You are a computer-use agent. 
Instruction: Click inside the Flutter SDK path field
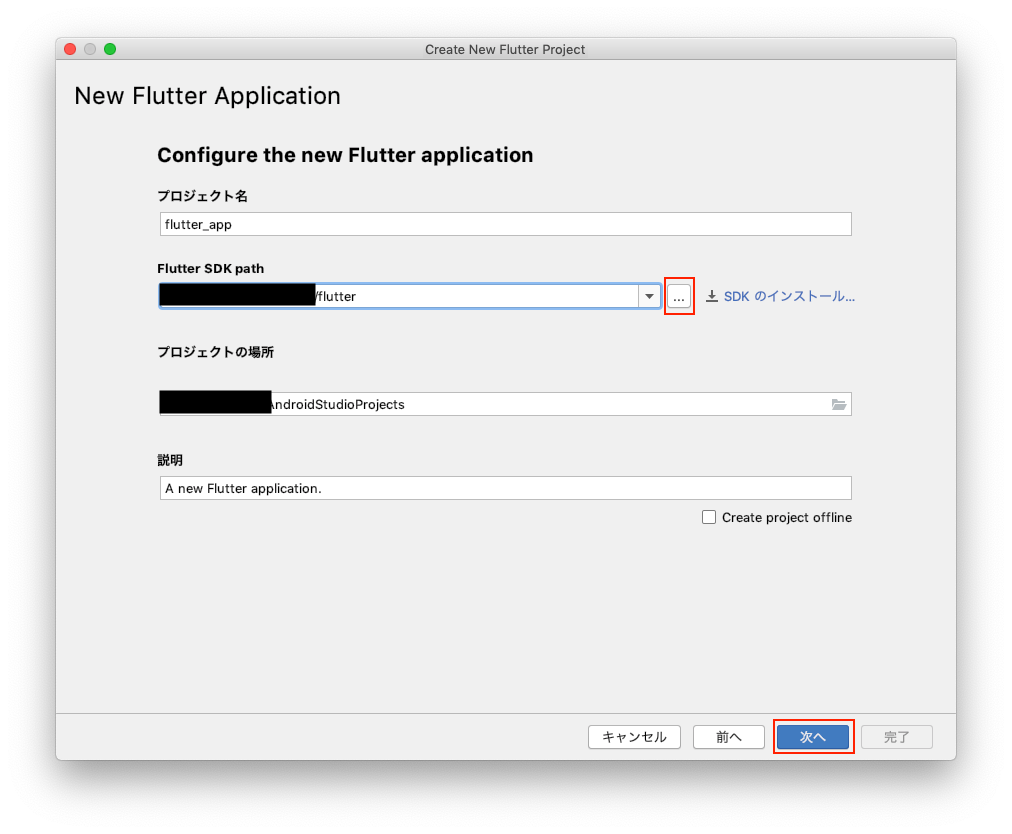click(450, 296)
